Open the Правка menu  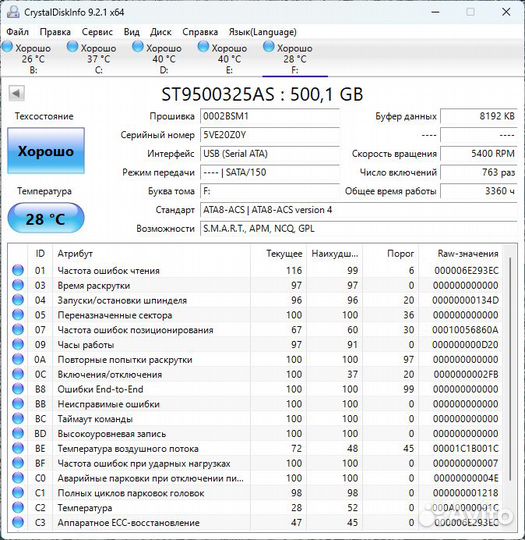click(55, 32)
